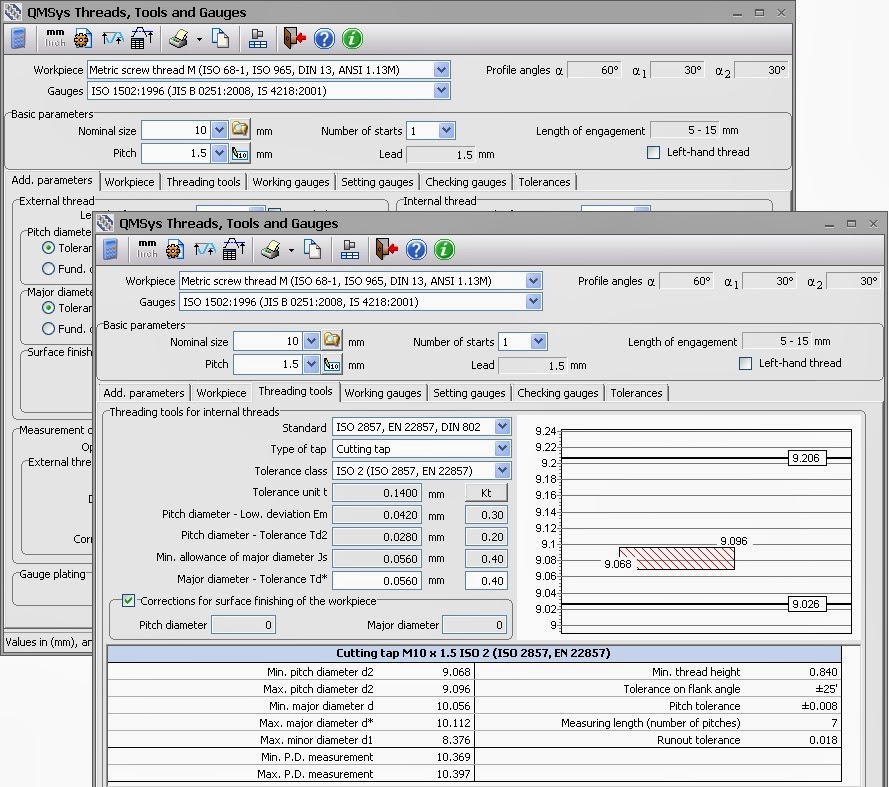Open nominal size folder icon in back window

[240, 129]
